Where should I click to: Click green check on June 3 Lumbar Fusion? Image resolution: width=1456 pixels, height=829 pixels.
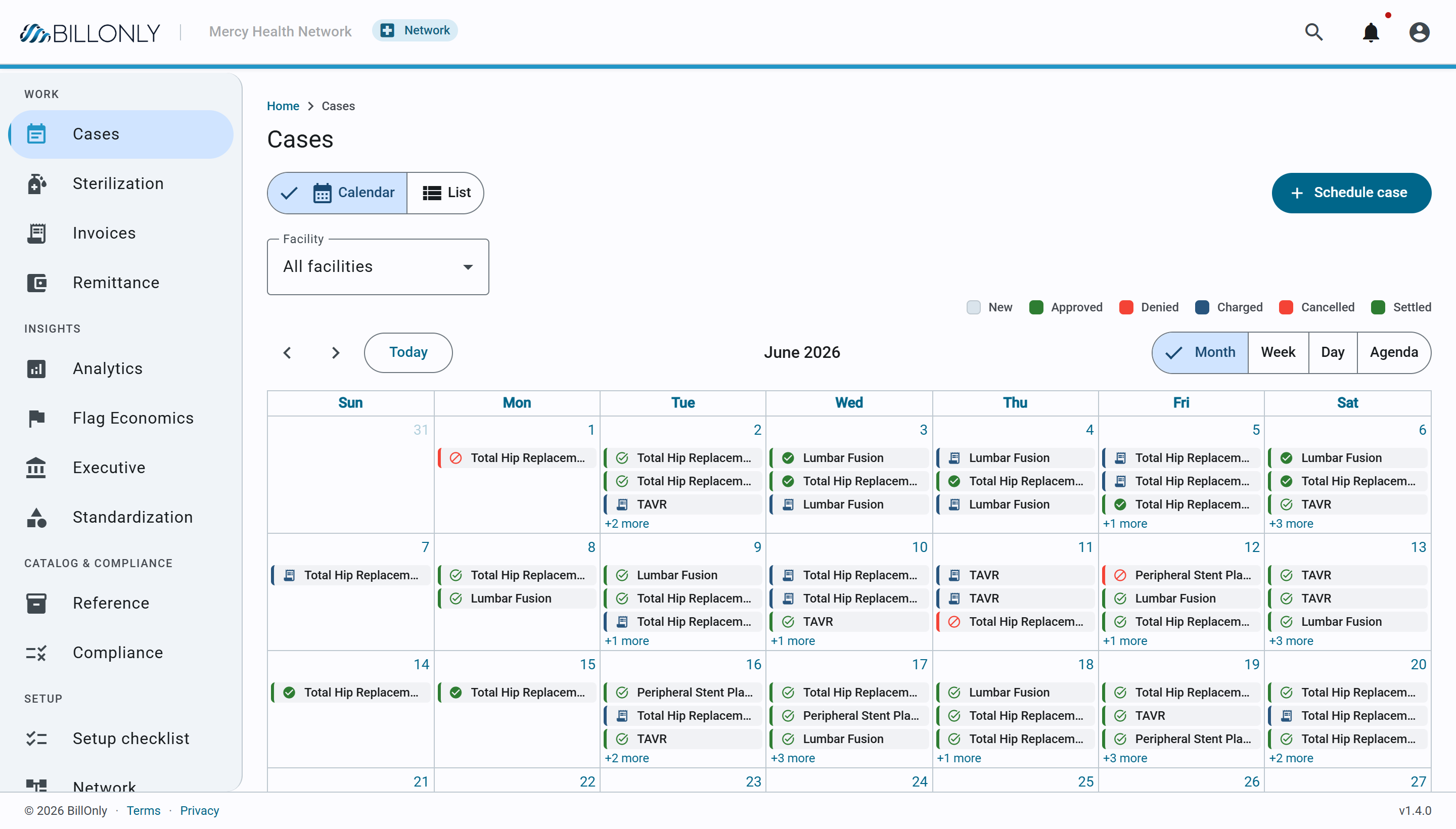788,458
